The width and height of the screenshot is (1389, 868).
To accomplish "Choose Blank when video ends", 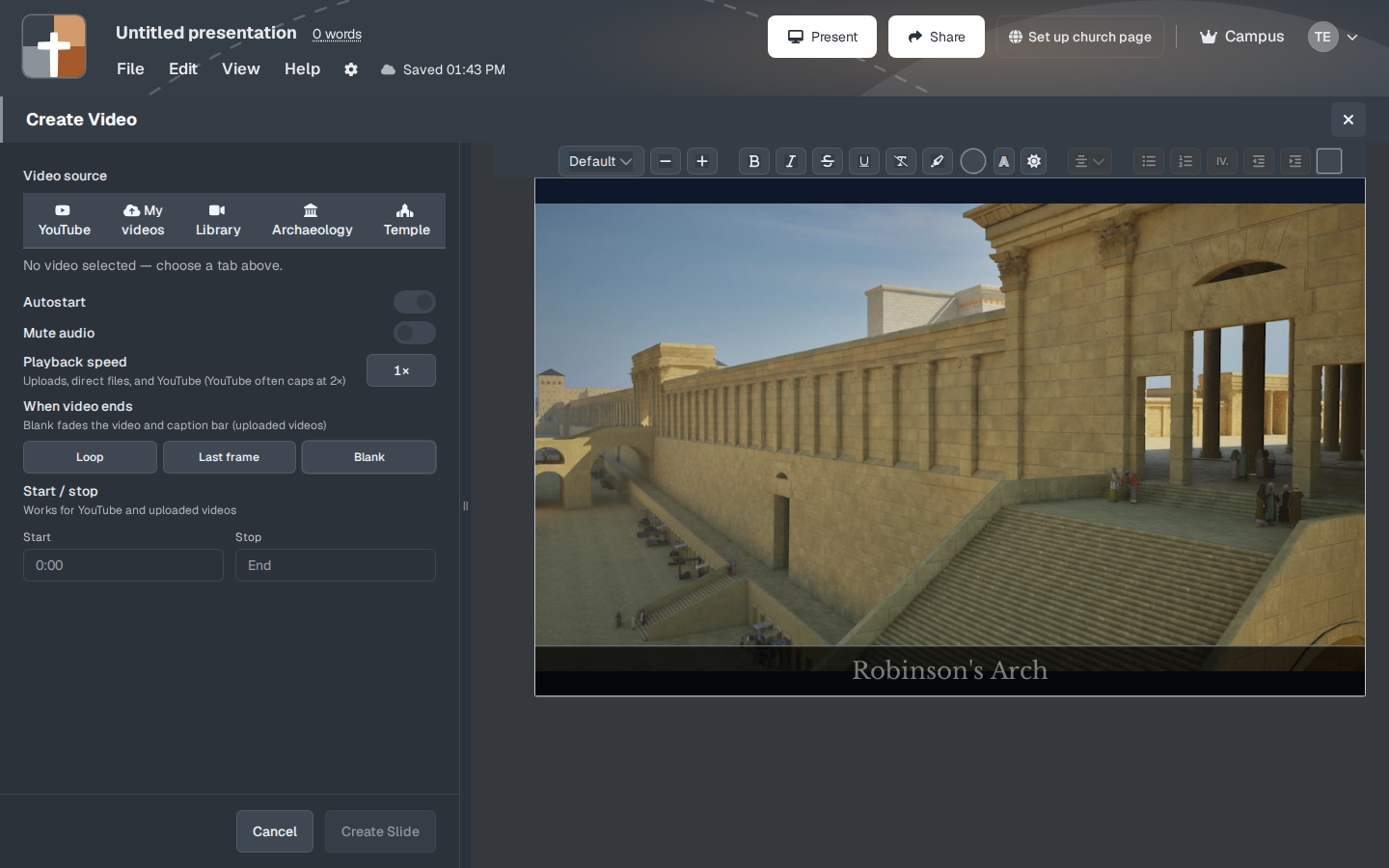I will click(369, 457).
